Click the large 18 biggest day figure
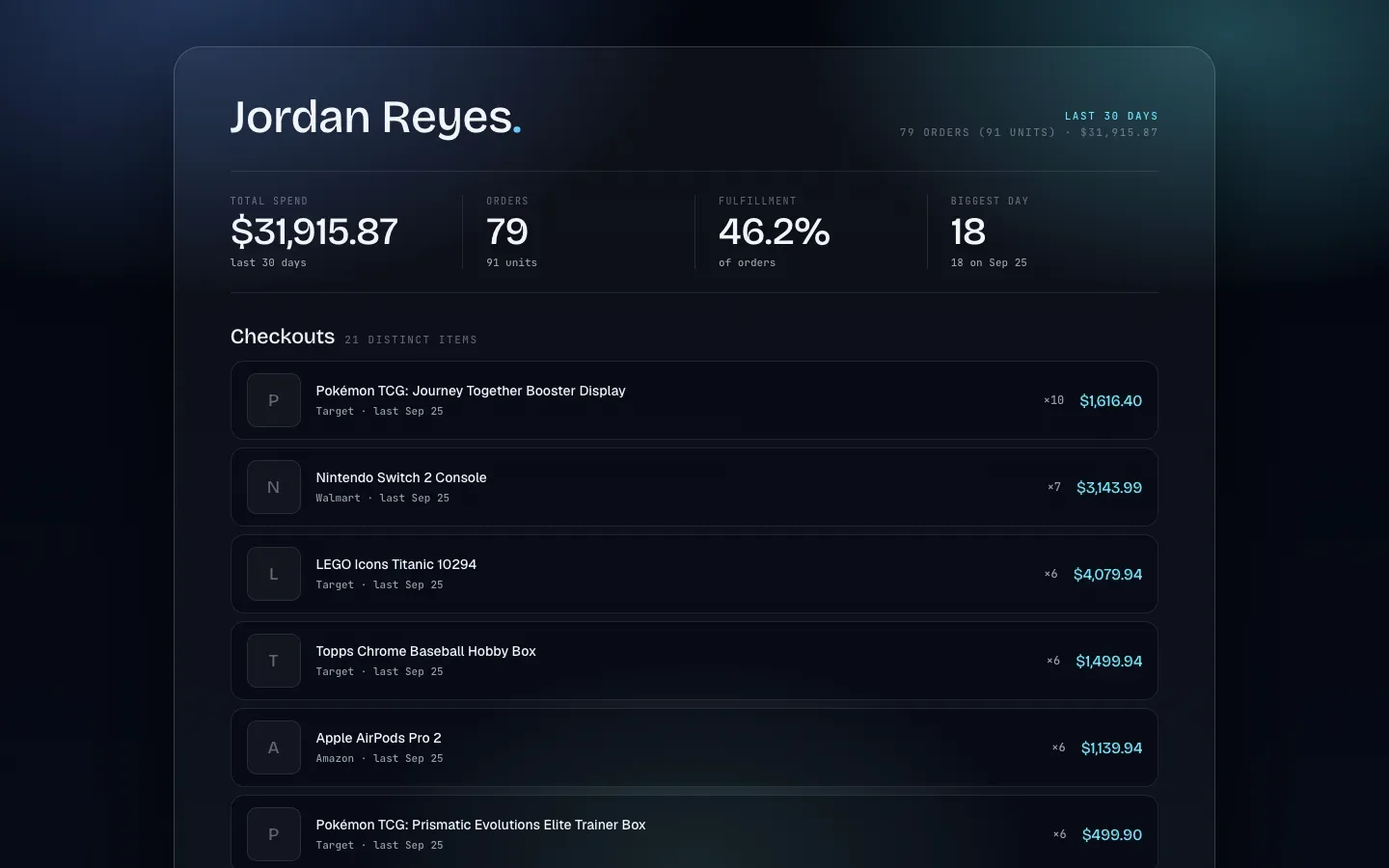1389x868 pixels. click(x=968, y=231)
